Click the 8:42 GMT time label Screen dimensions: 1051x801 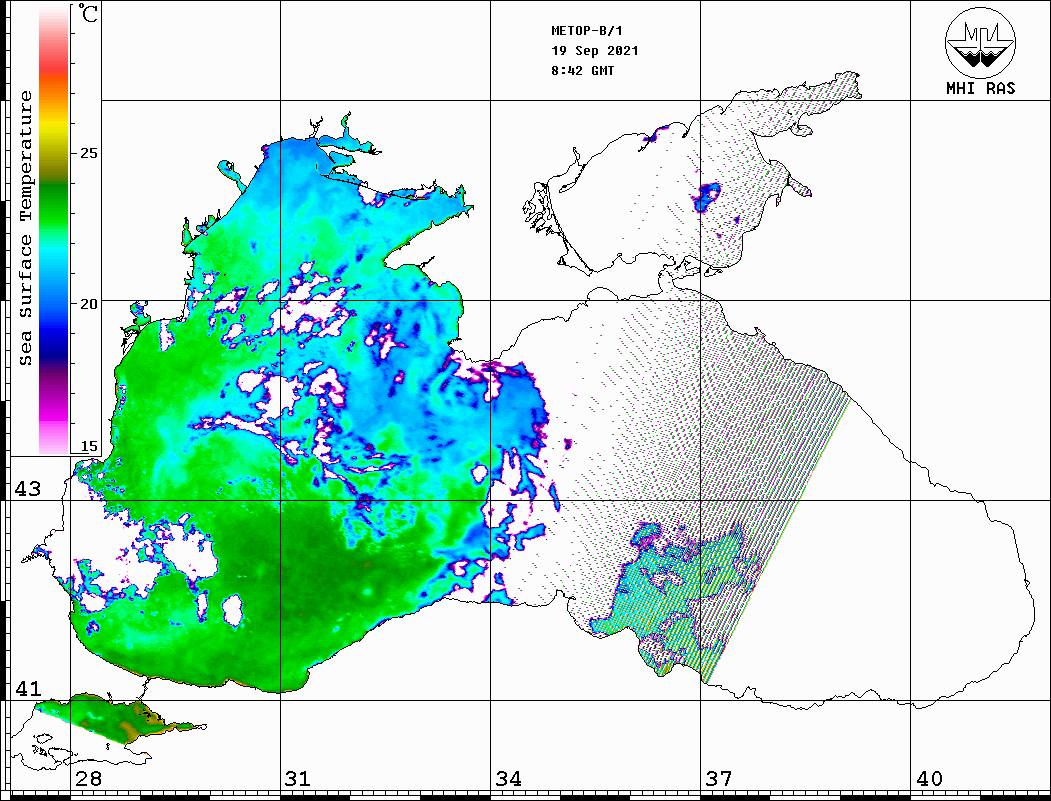pyautogui.click(x=583, y=71)
